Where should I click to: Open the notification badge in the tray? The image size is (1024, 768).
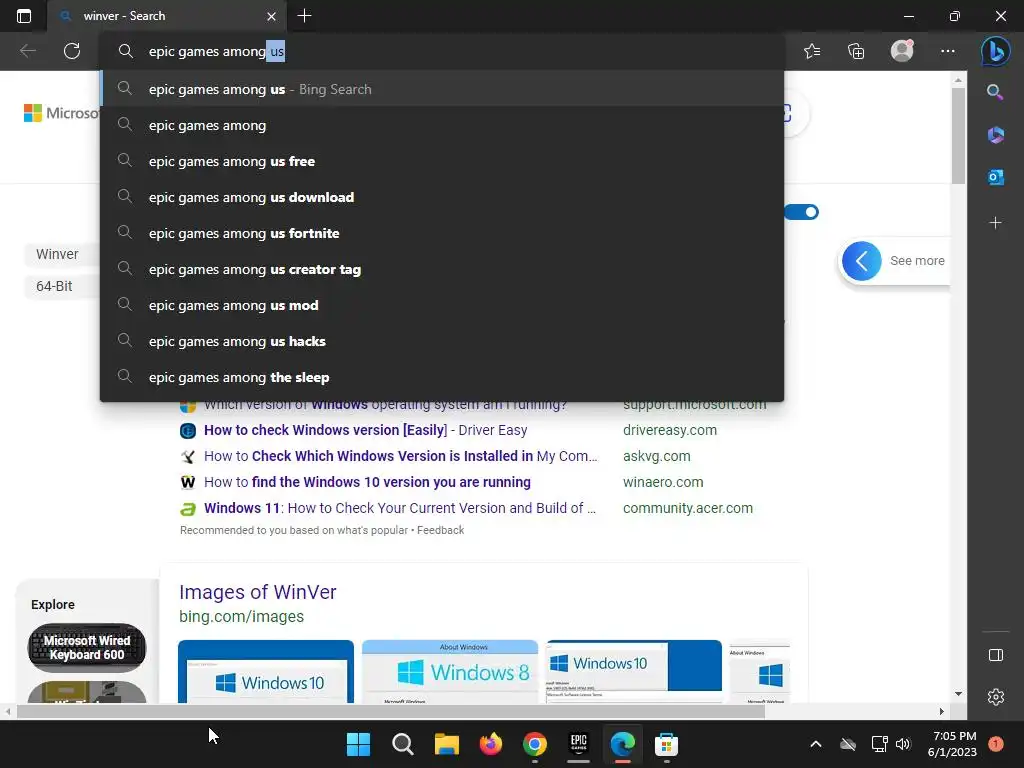(995, 744)
